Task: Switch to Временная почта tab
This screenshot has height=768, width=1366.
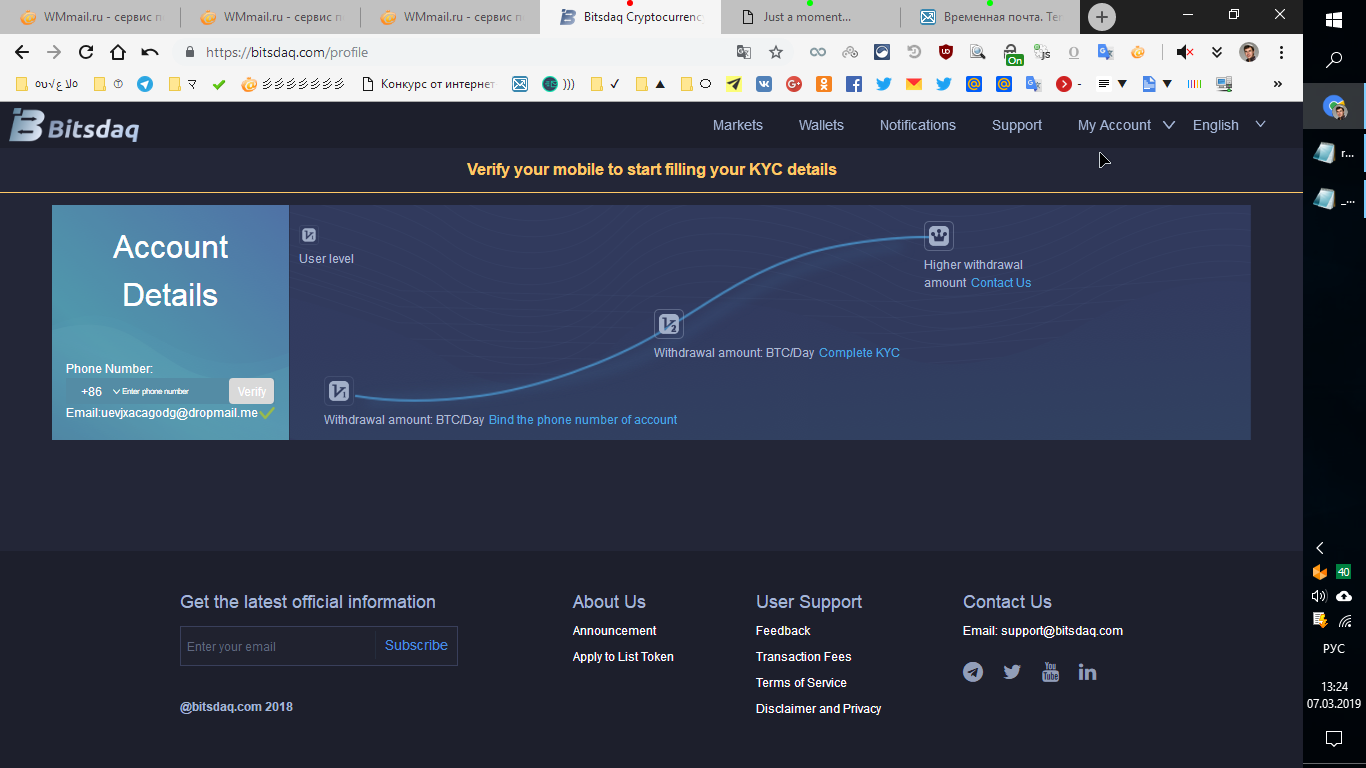Action: tap(990, 17)
